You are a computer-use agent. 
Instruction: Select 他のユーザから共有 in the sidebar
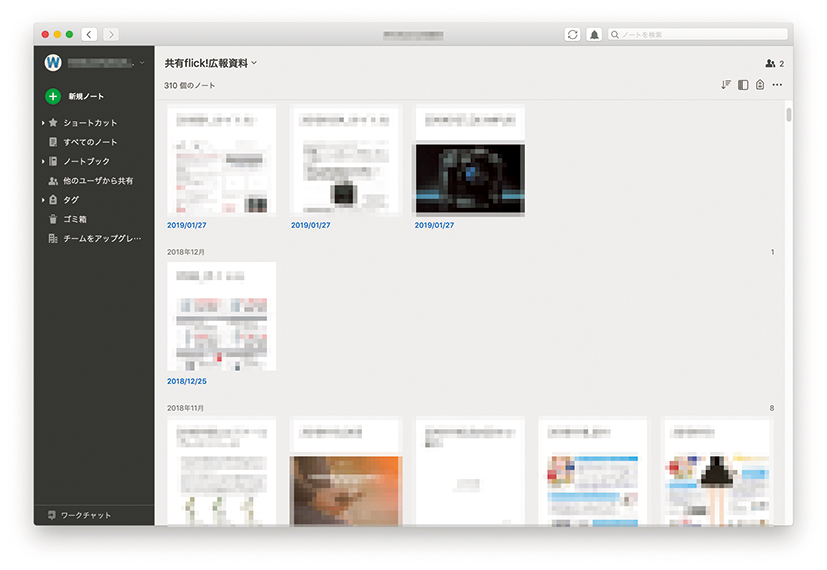point(97,181)
